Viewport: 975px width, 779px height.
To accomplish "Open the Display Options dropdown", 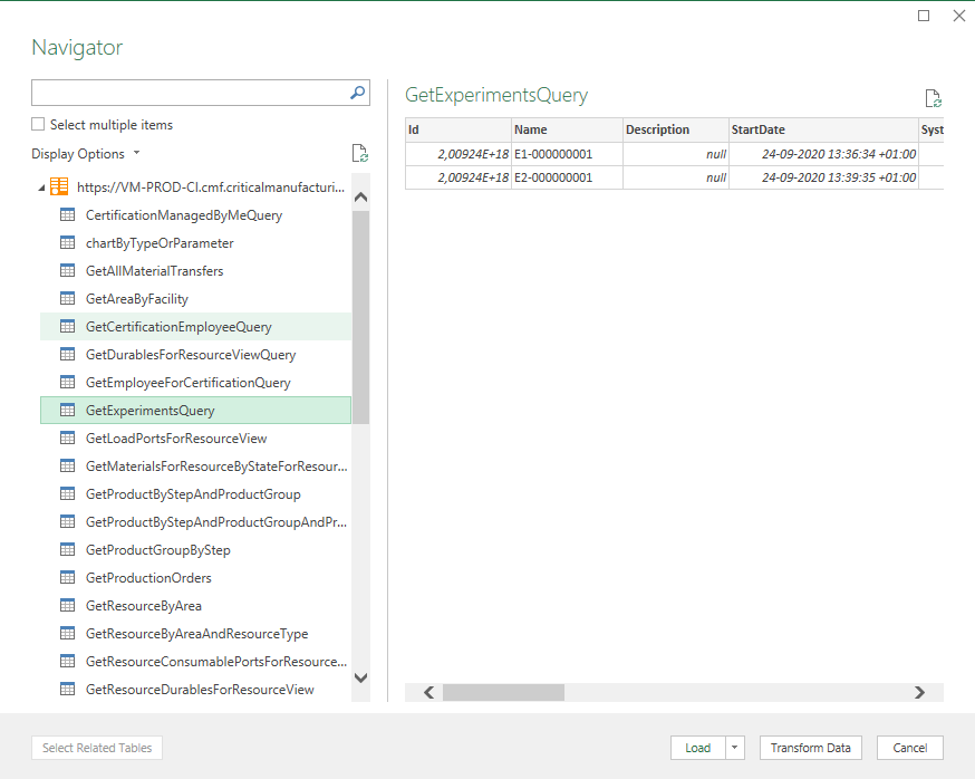I will click(85, 154).
